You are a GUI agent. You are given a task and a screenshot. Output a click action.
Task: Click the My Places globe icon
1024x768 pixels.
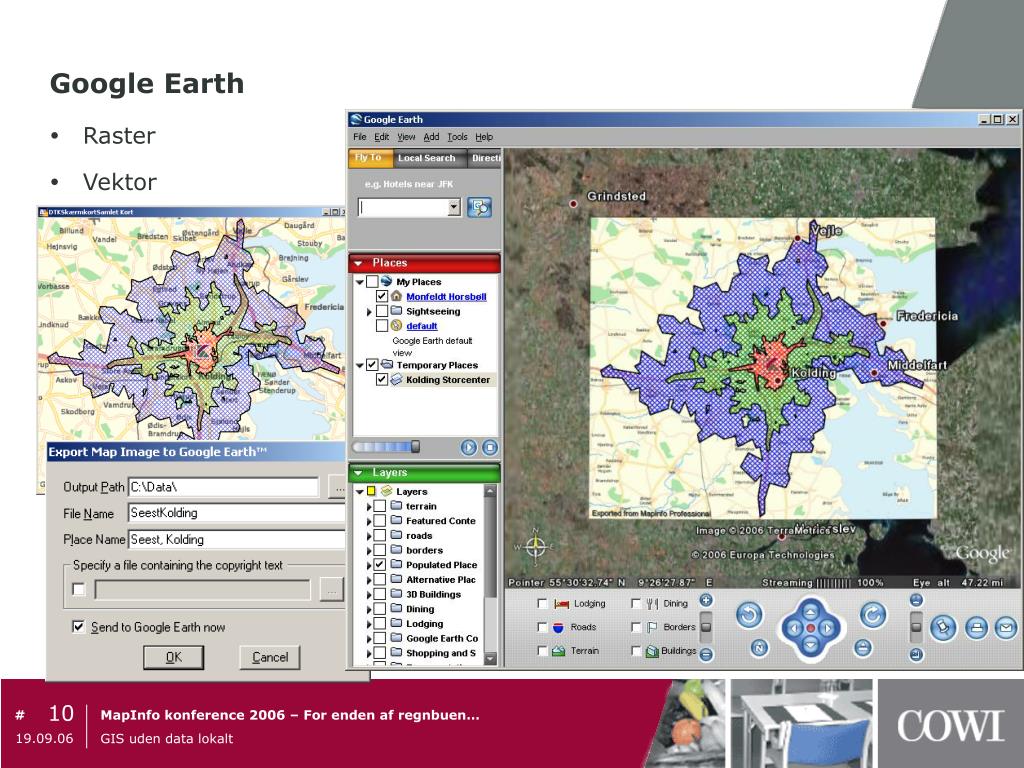pos(387,281)
